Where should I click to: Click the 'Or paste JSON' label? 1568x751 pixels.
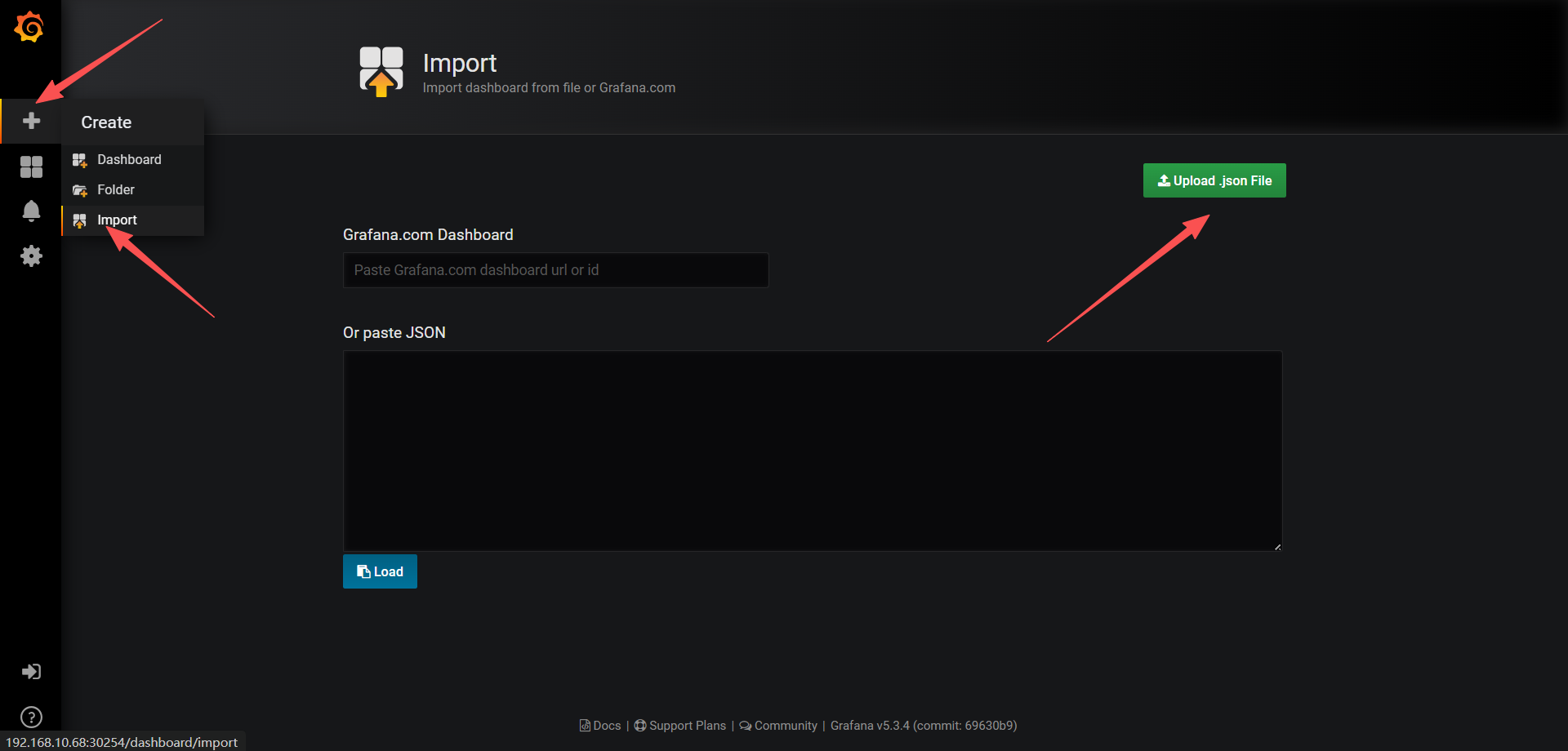click(394, 333)
